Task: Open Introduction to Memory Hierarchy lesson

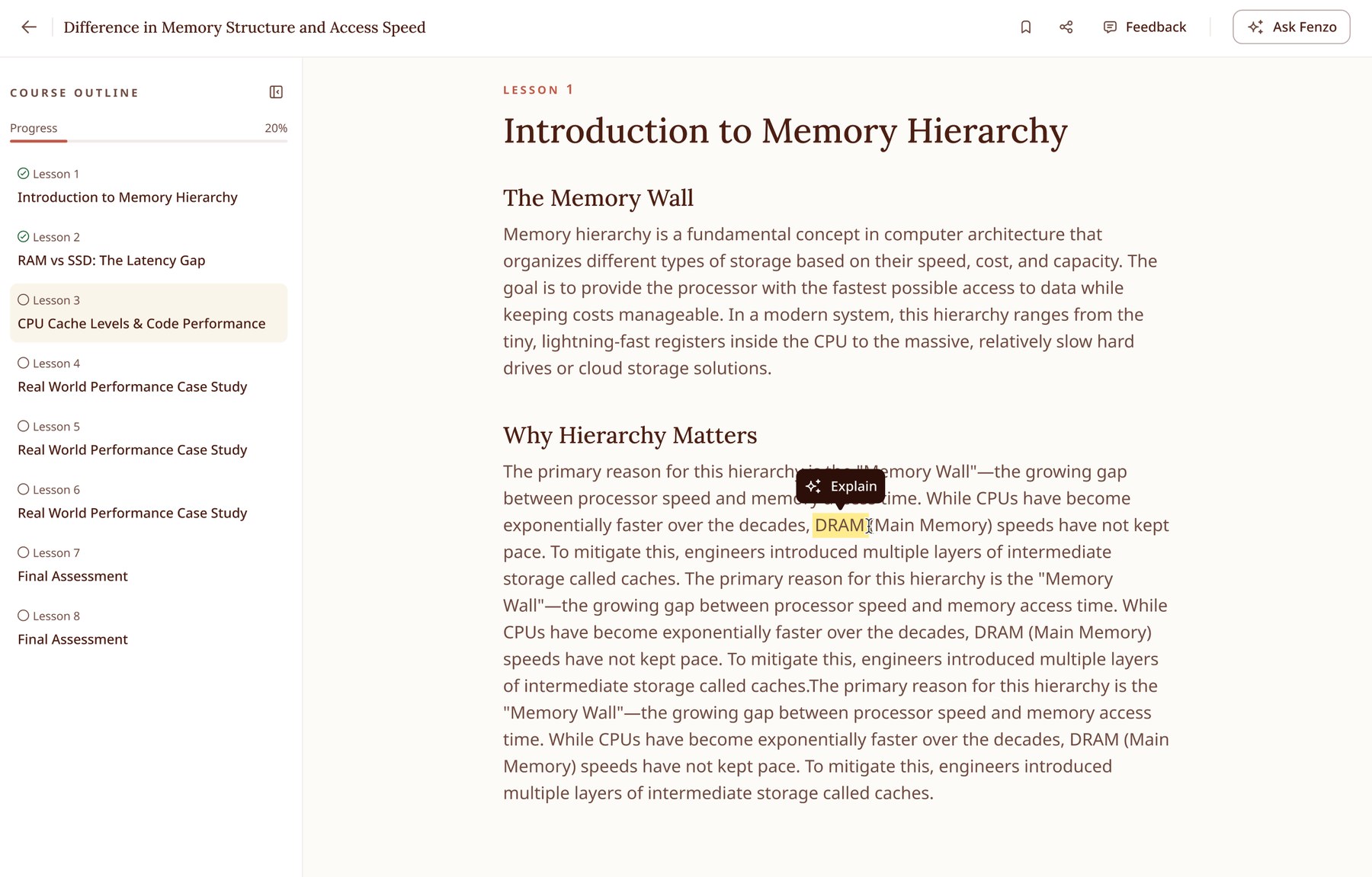Action: pyautogui.click(x=149, y=187)
